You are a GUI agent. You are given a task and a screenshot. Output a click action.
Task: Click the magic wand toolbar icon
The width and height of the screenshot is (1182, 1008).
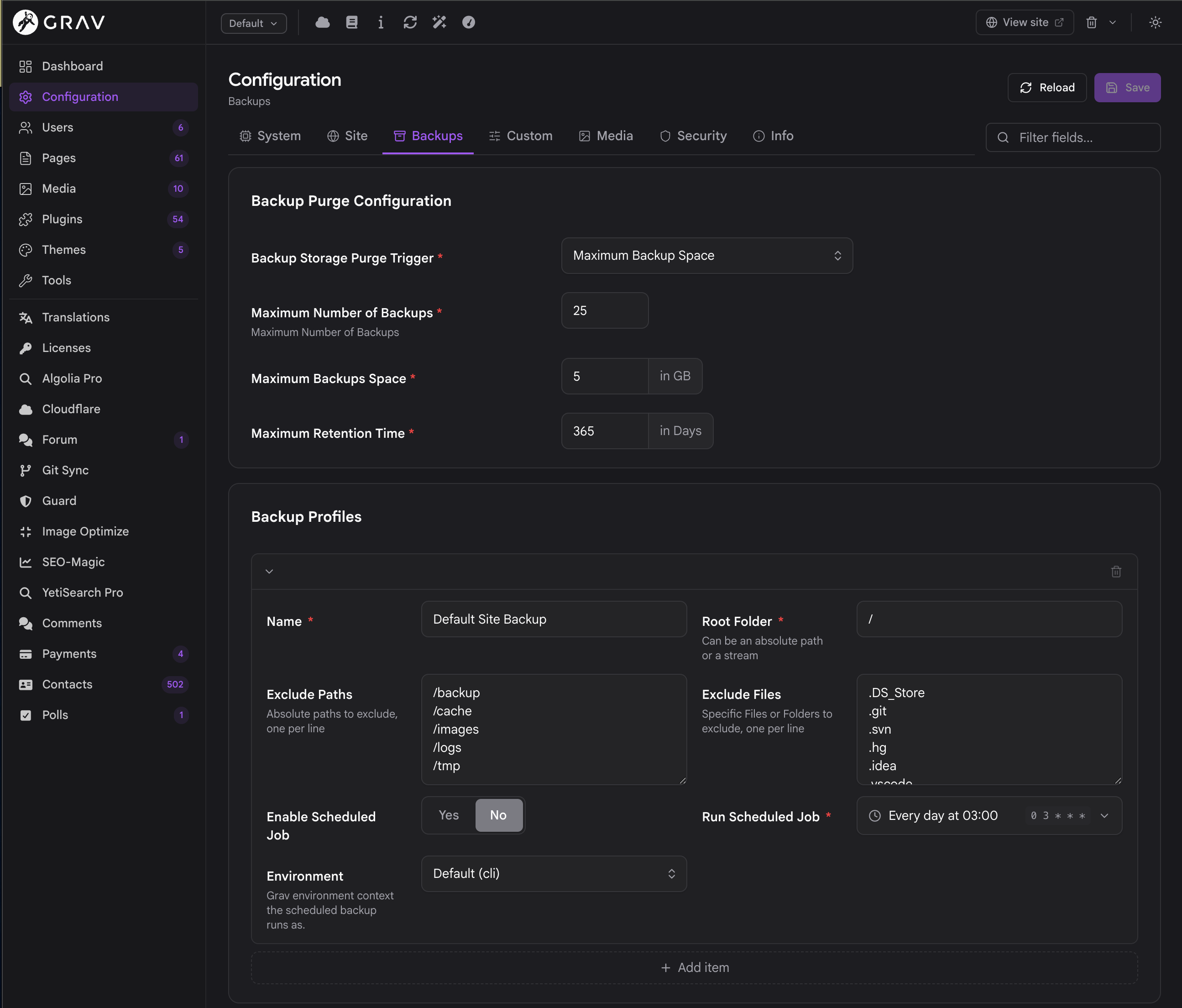point(439,22)
